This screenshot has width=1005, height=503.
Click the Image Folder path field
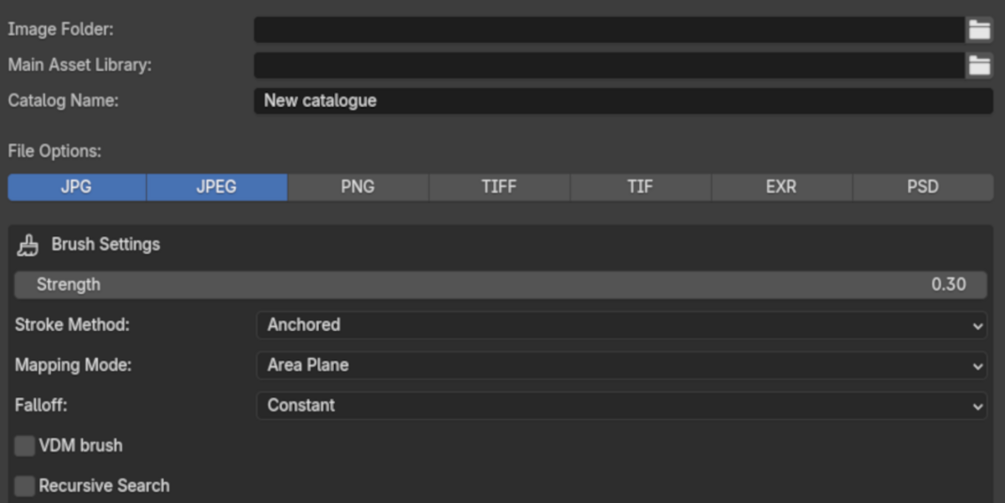610,29
